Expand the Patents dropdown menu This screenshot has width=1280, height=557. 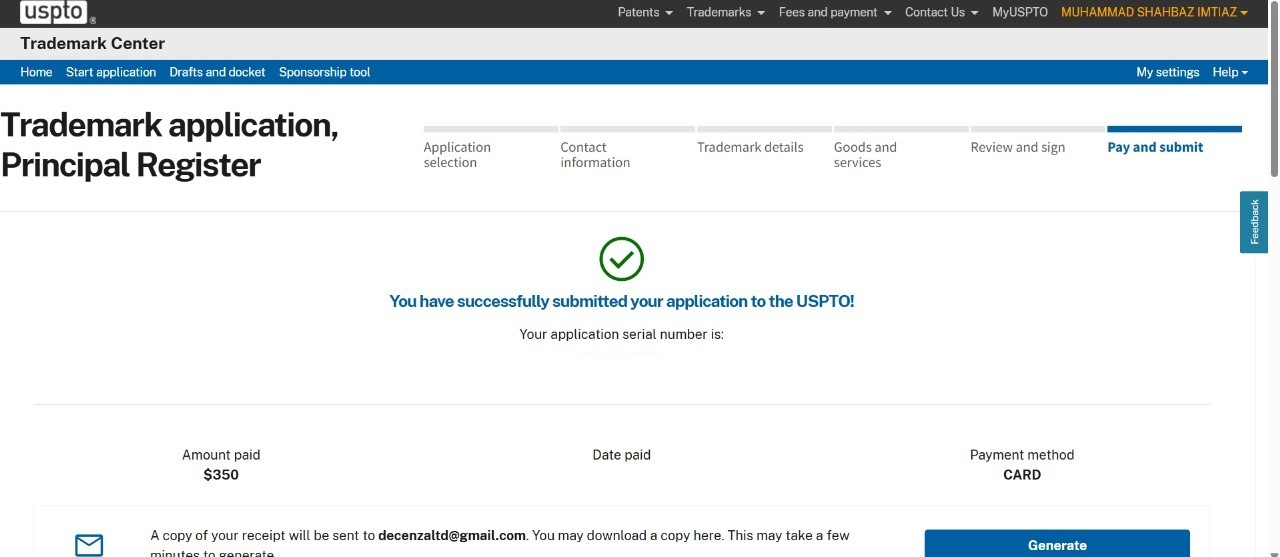point(645,13)
